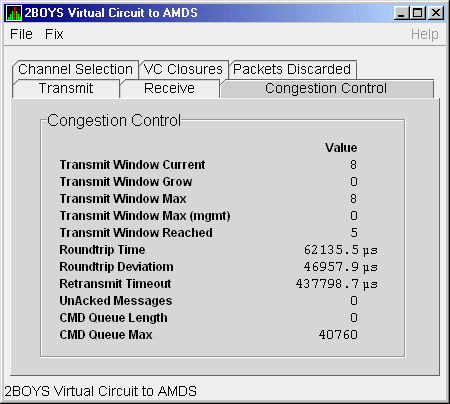
Task: Minimize the 2BOYS Virtual Circuit window
Action: point(402,13)
